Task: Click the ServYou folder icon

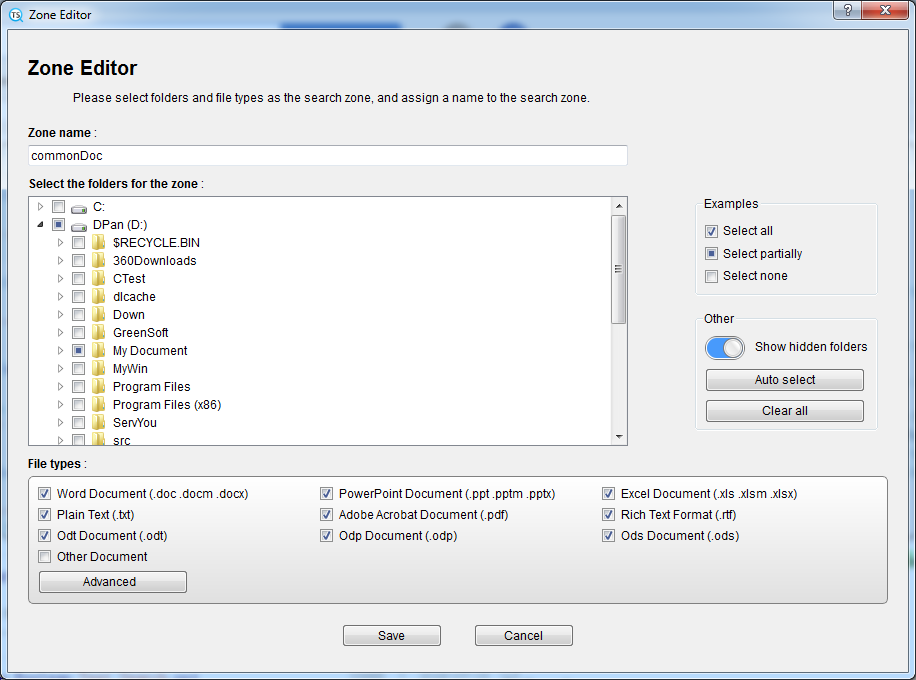Action: pyautogui.click(x=98, y=423)
